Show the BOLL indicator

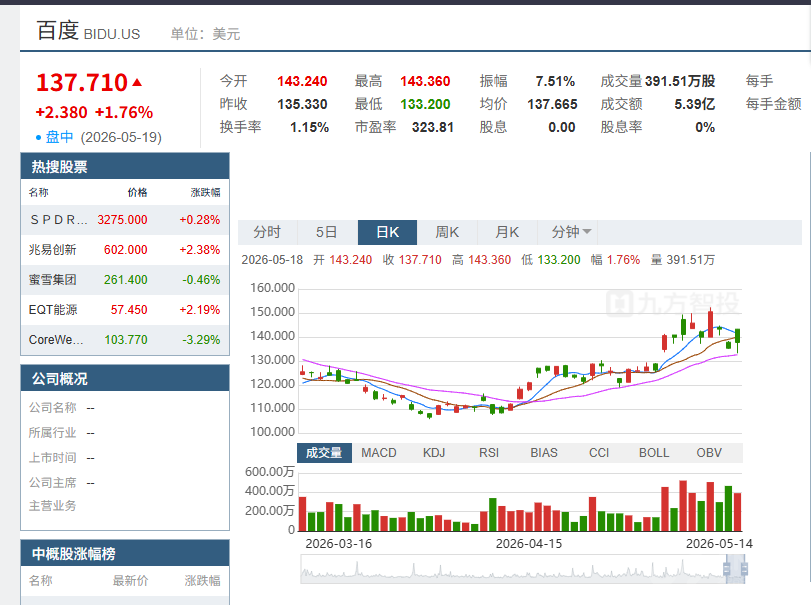(x=654, y=453)
